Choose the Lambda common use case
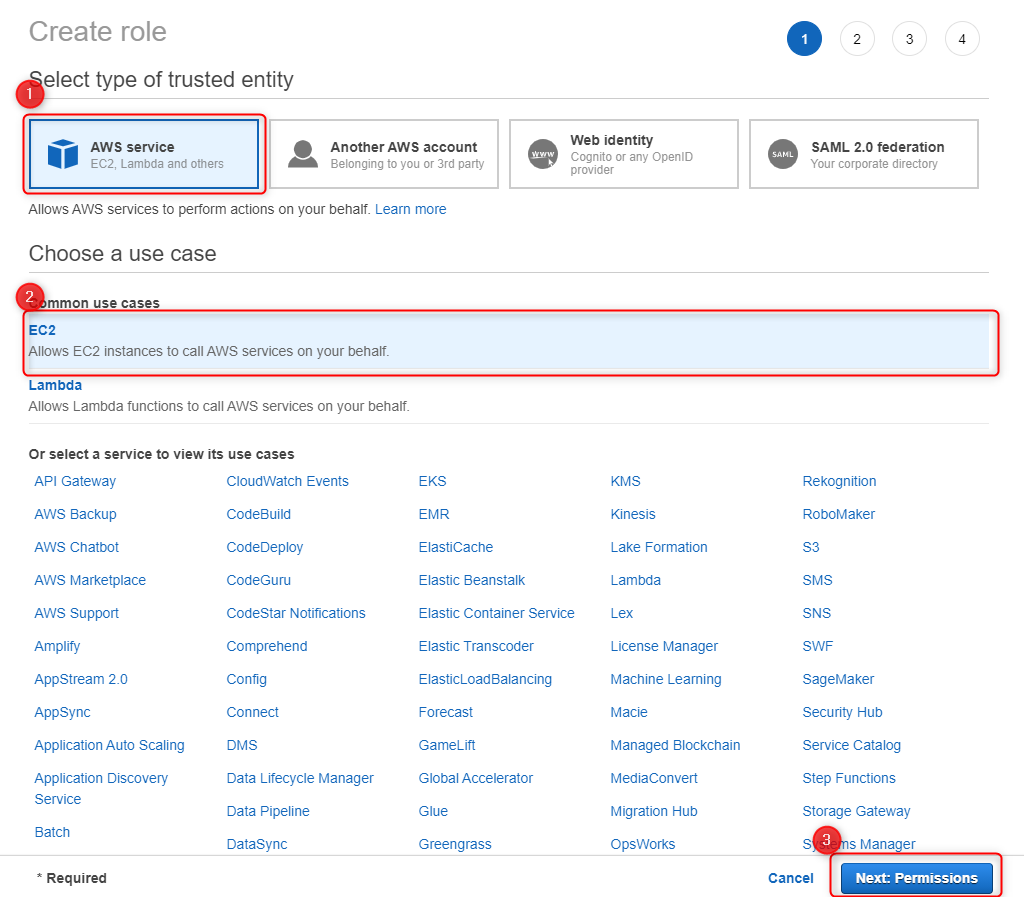This screenshot has width=1024, height=897. click(509, 396)
